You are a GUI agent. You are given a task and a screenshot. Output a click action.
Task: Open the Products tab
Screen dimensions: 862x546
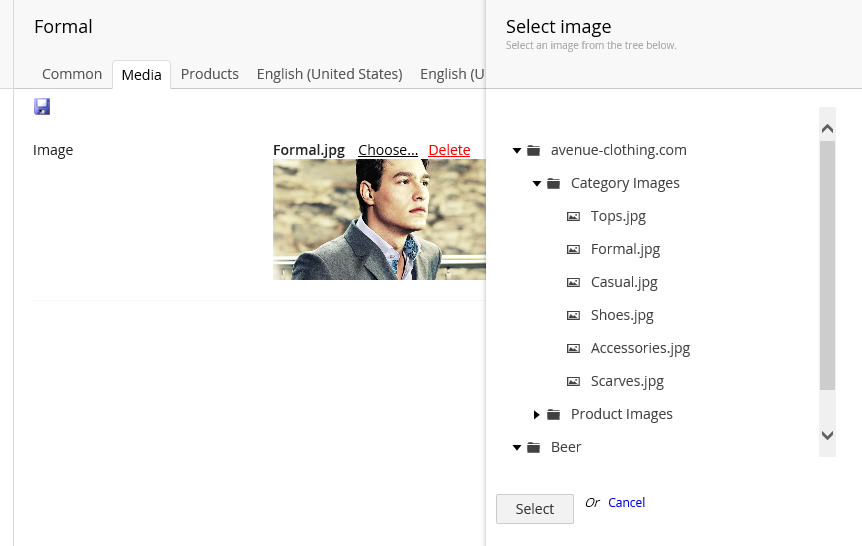(x=209, y=74)
